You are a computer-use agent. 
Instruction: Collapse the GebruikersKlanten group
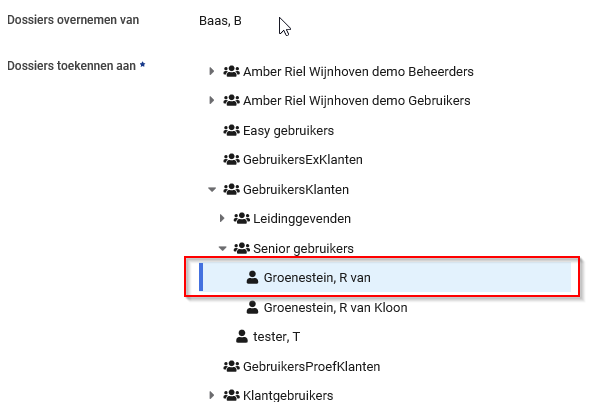[x=211, y=188]
